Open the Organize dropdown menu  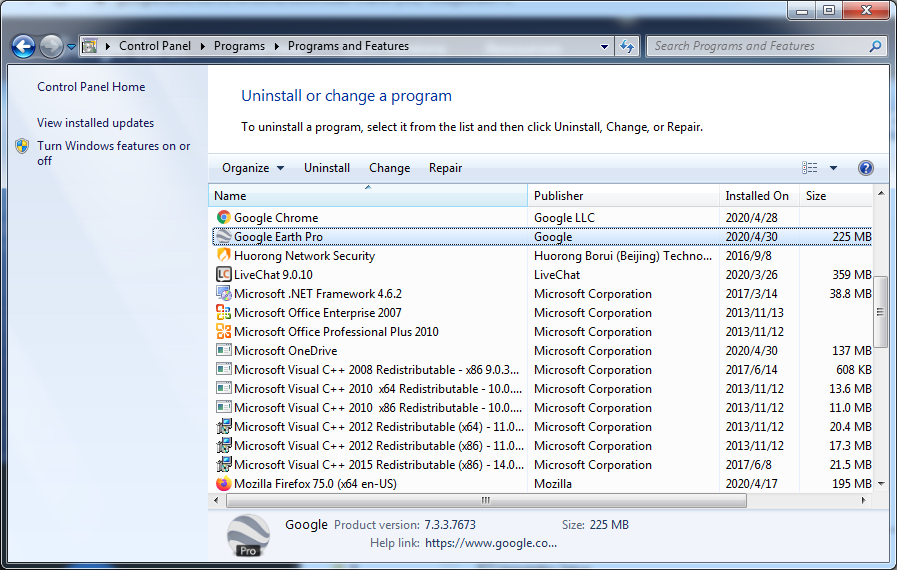pyautogui.click(x=253, y=168)
